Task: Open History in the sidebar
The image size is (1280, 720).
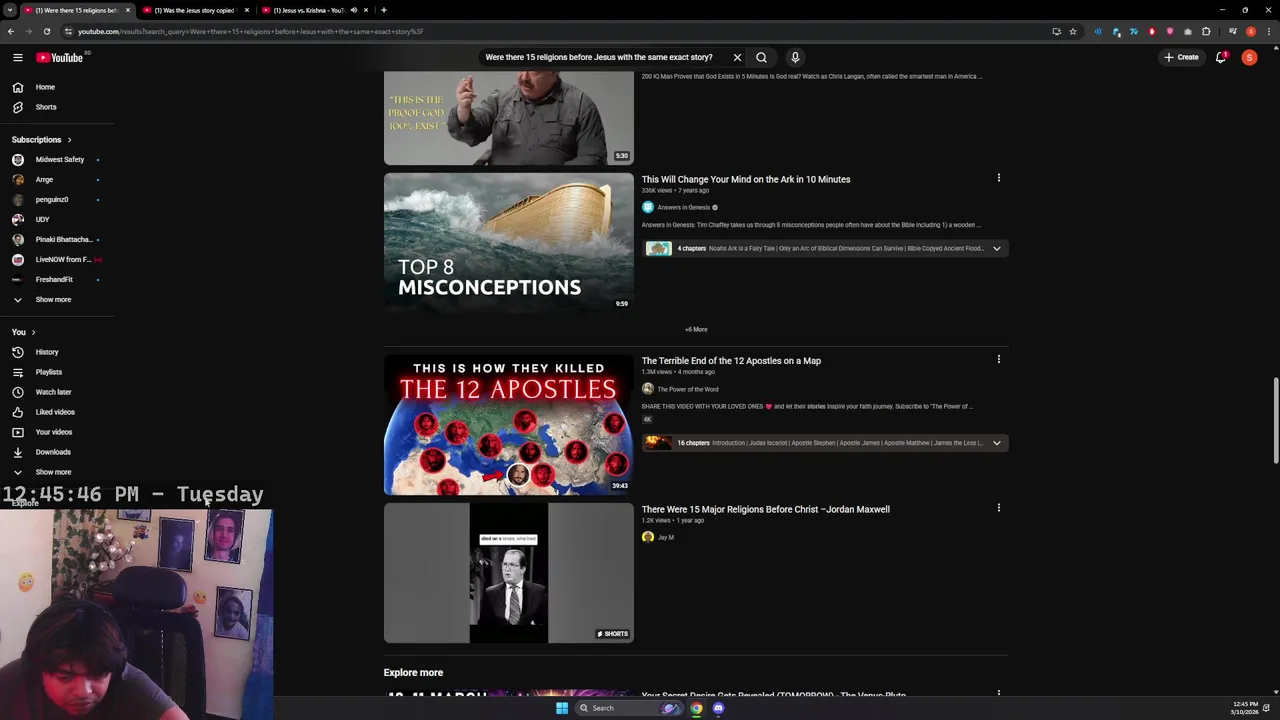Action: coord(47,352)
